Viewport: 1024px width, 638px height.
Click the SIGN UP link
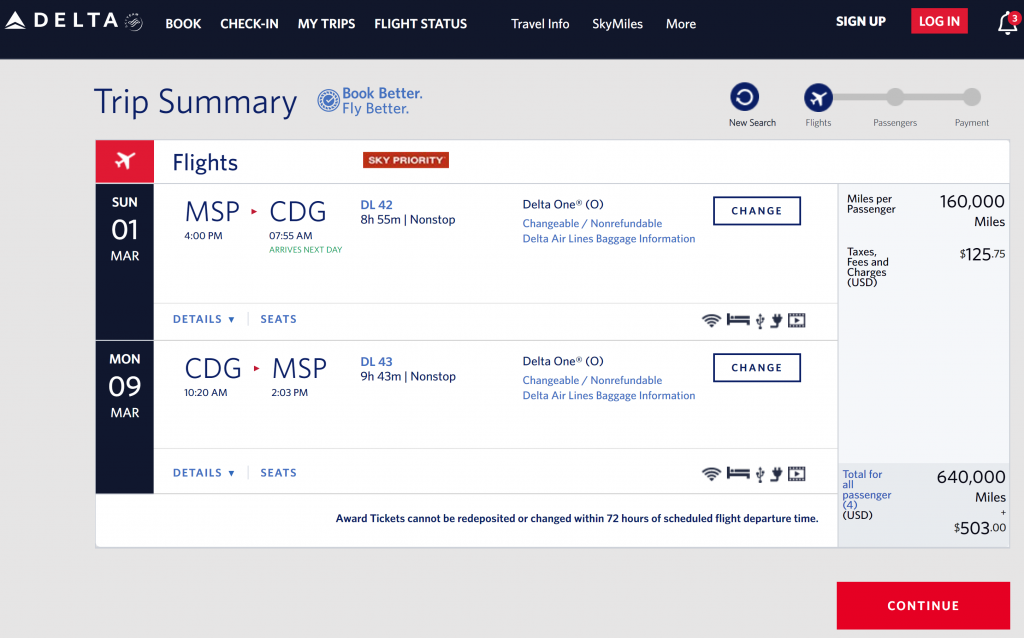(x=861, y=22)
